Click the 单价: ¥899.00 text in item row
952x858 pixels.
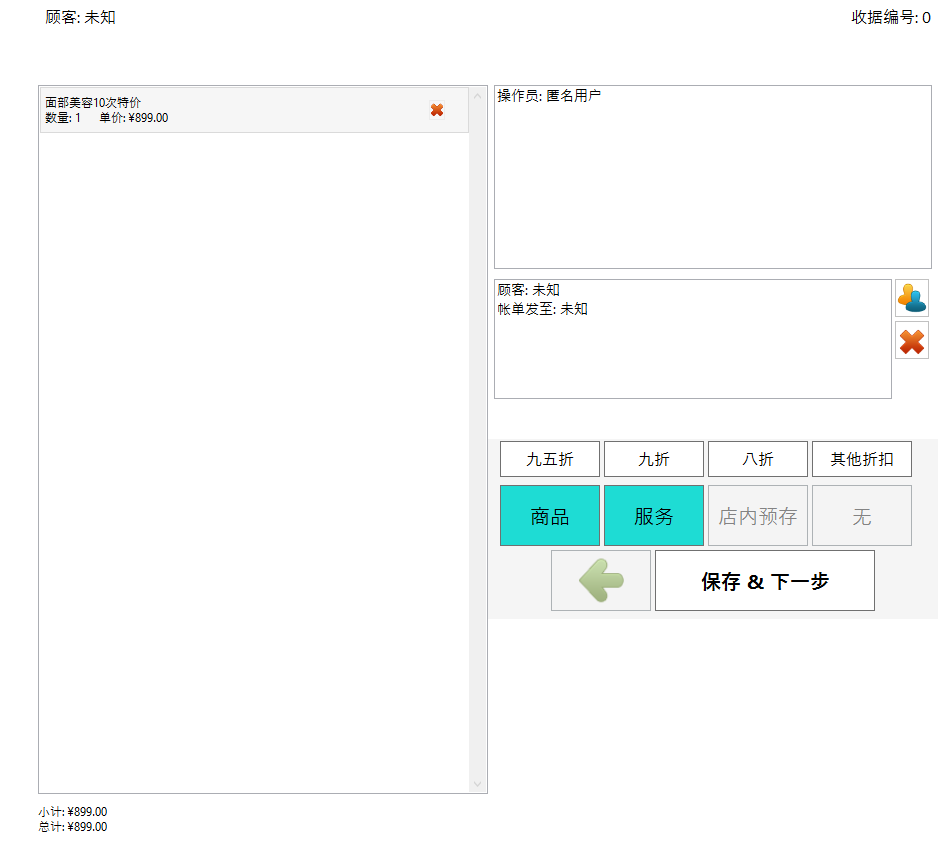[134, 118]
